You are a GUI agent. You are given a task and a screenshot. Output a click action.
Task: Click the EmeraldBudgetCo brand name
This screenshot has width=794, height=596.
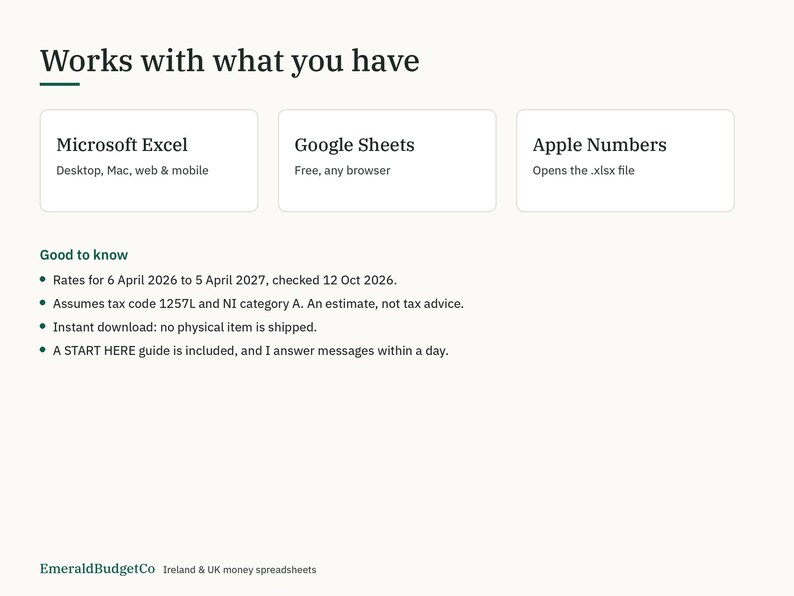pyautogui.click(x=97, y=569)
